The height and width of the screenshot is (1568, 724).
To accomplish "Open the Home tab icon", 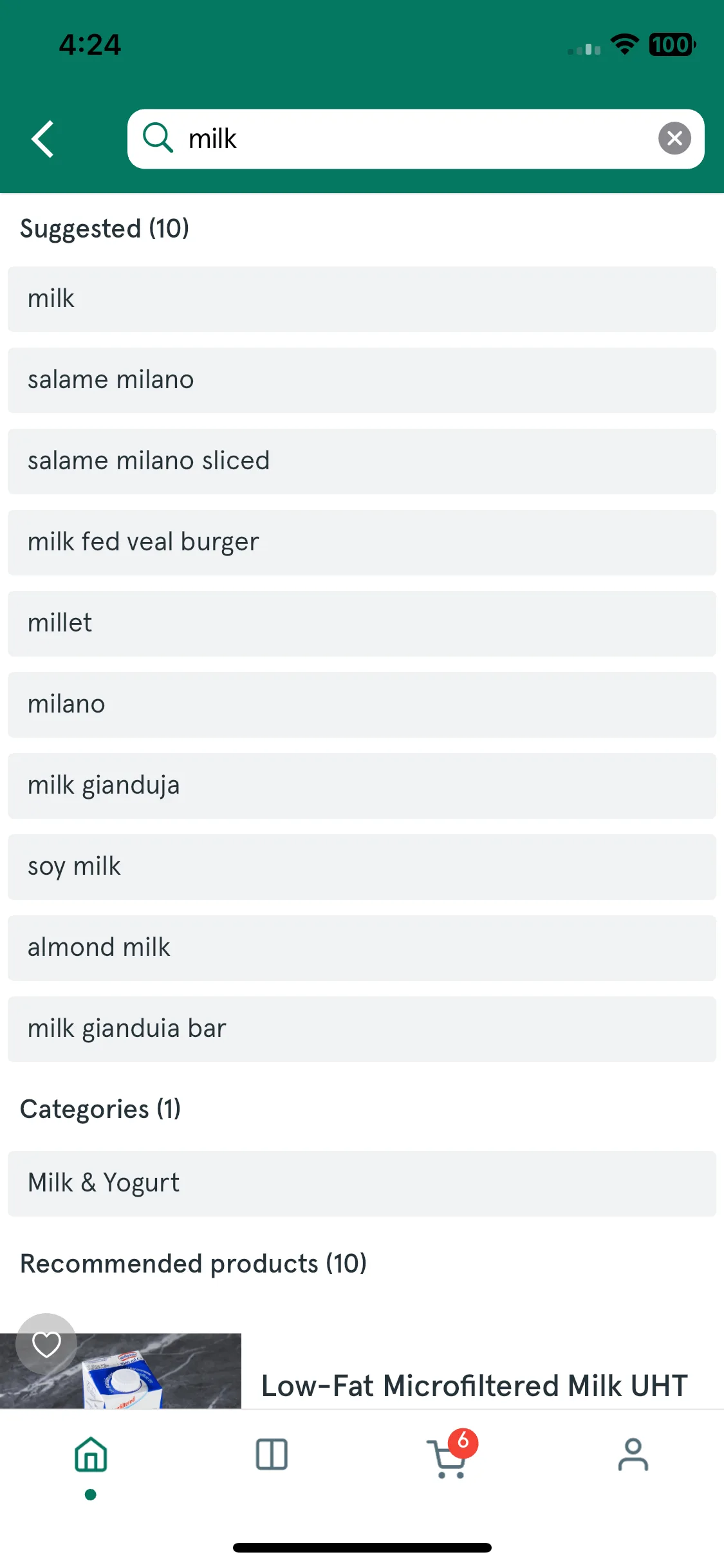I will tap(91, 1455).
